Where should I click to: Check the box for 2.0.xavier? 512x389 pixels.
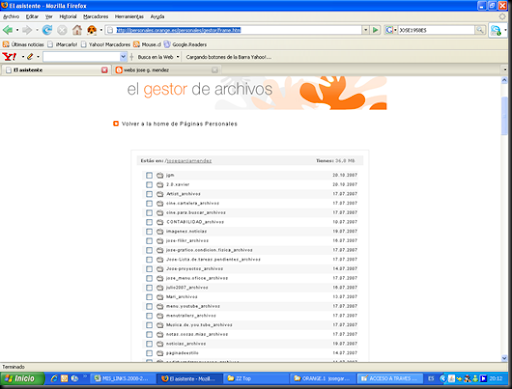[x=149, y=184]
